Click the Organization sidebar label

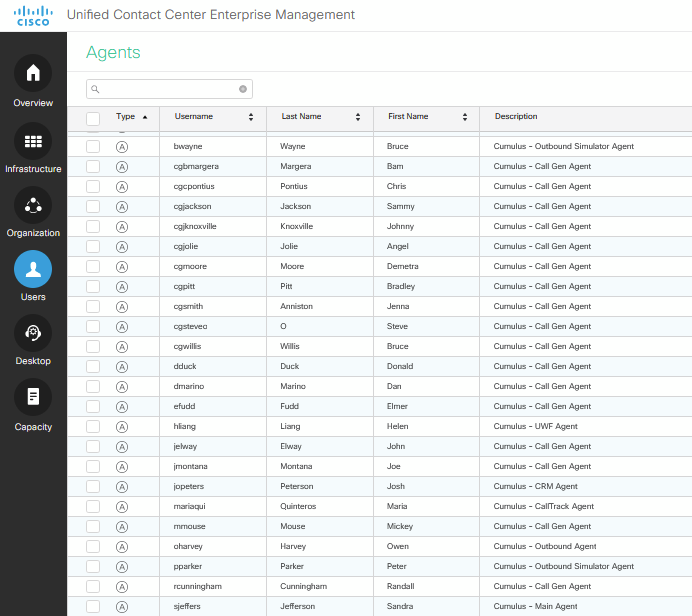33,233
